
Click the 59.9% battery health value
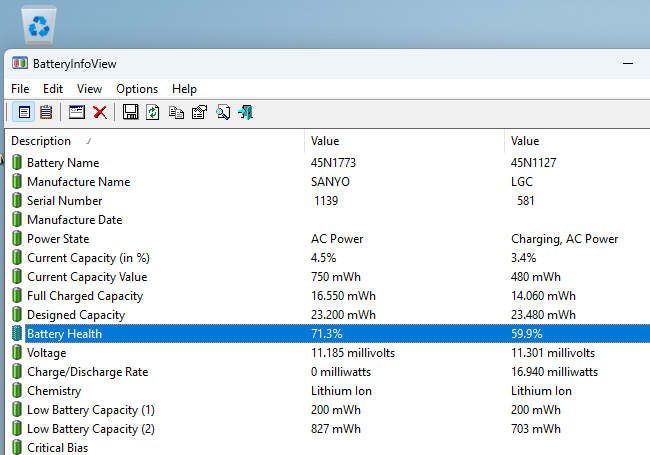tap(526, 334)
